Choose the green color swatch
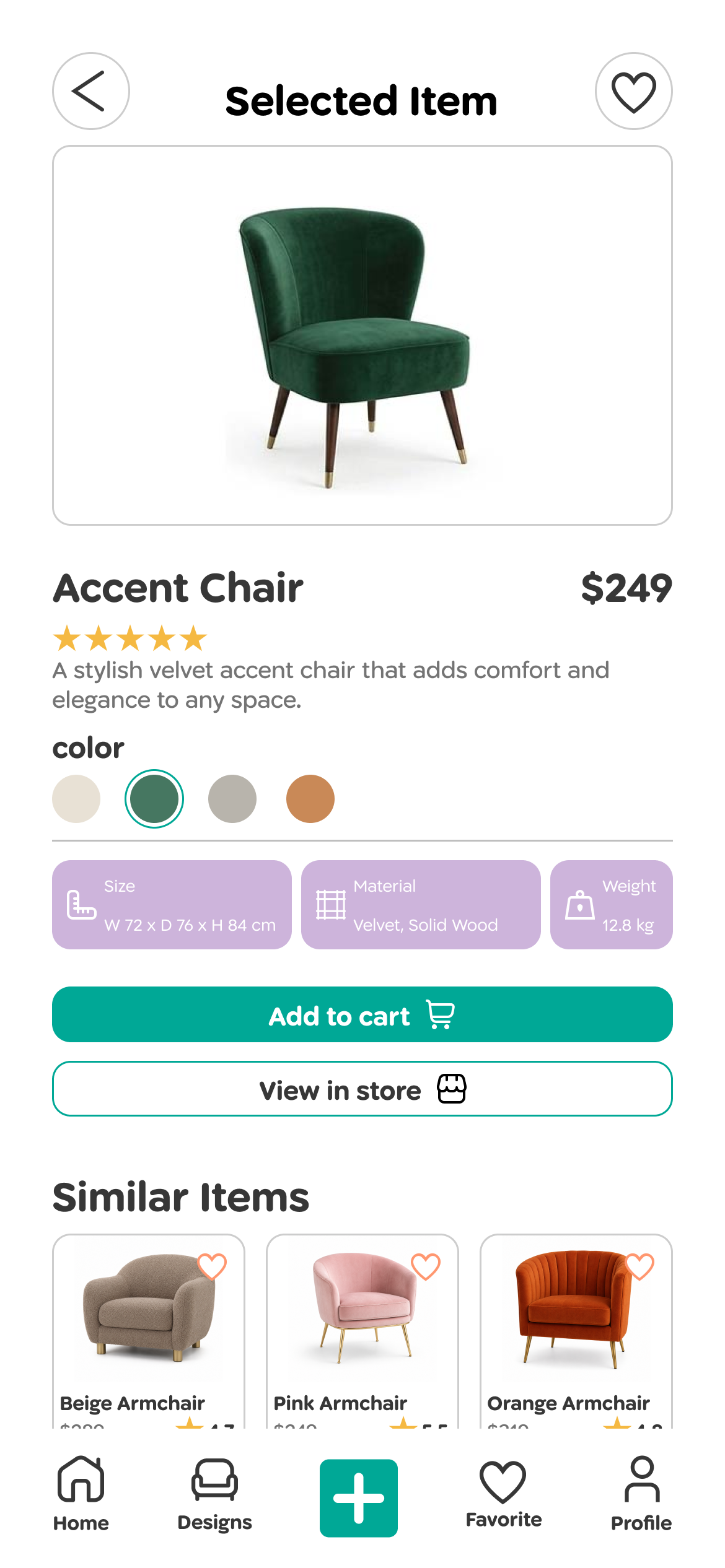The height and width of the screenshot is (1568, 725). pyautogui.click(x=154, y=799)
